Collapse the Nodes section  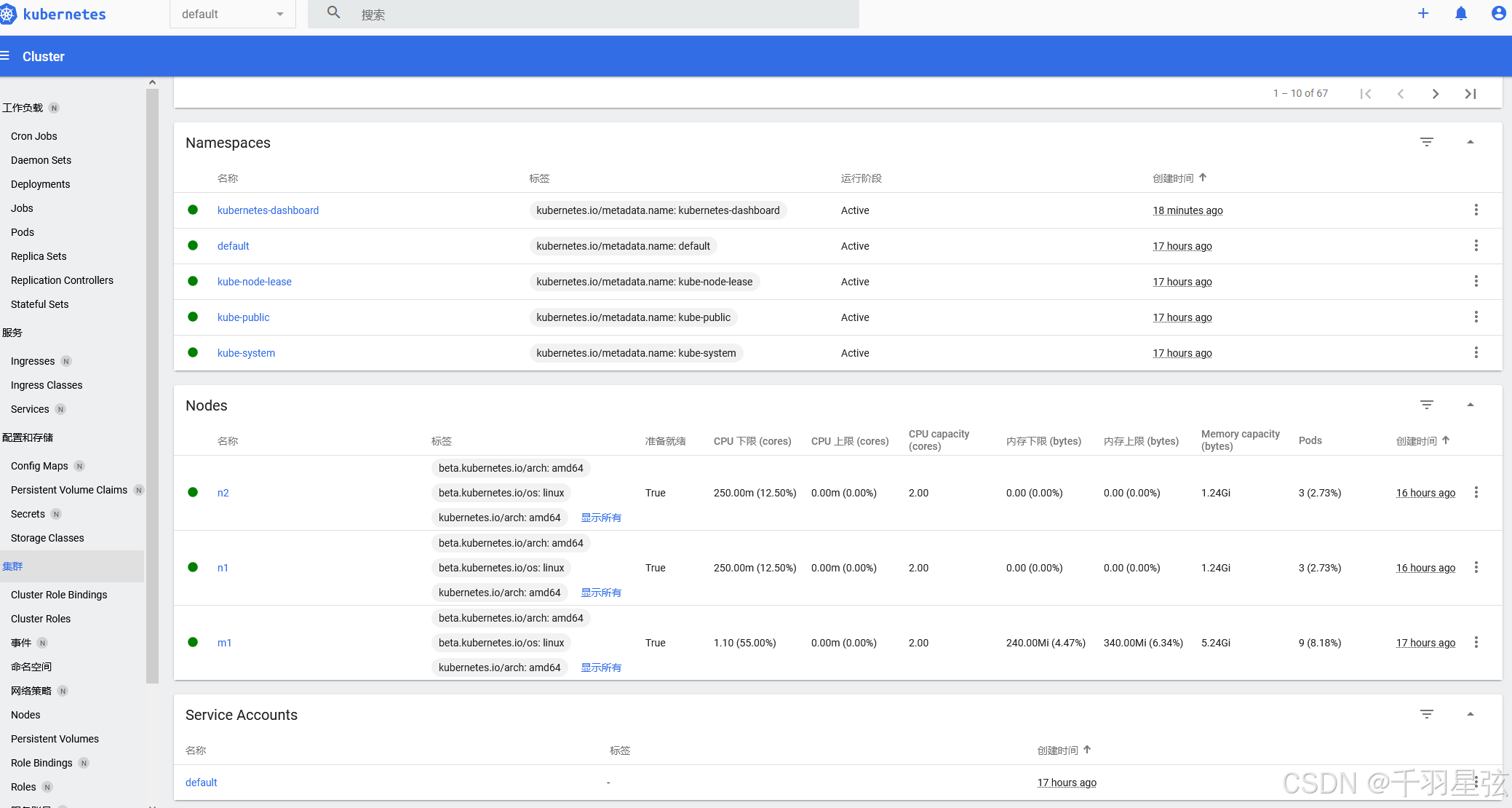(x=1470, y=405)
